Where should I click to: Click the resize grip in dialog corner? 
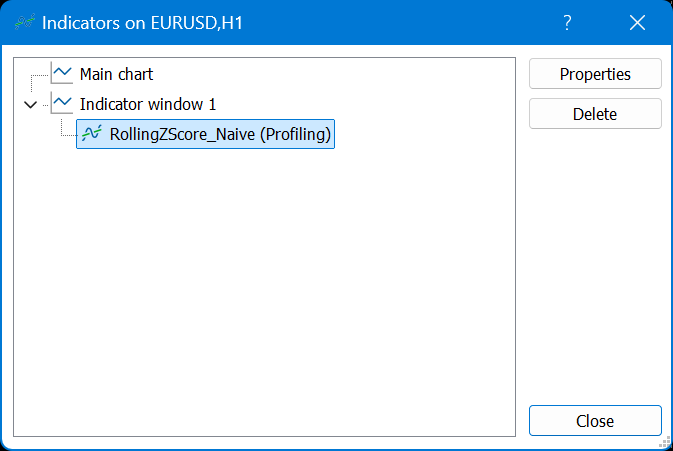tap(664, 442)
